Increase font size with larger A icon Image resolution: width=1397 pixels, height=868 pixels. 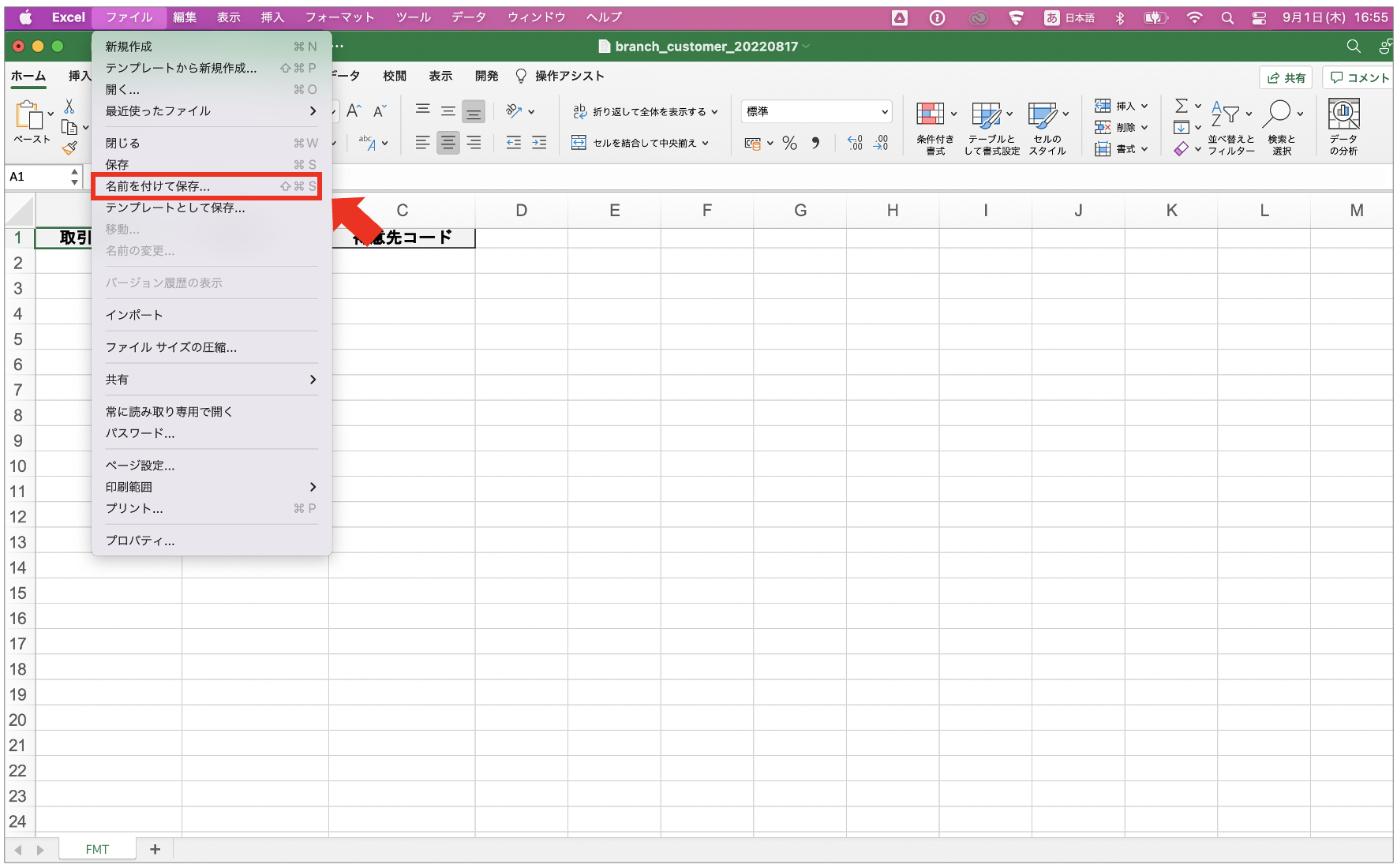(354, 111)
